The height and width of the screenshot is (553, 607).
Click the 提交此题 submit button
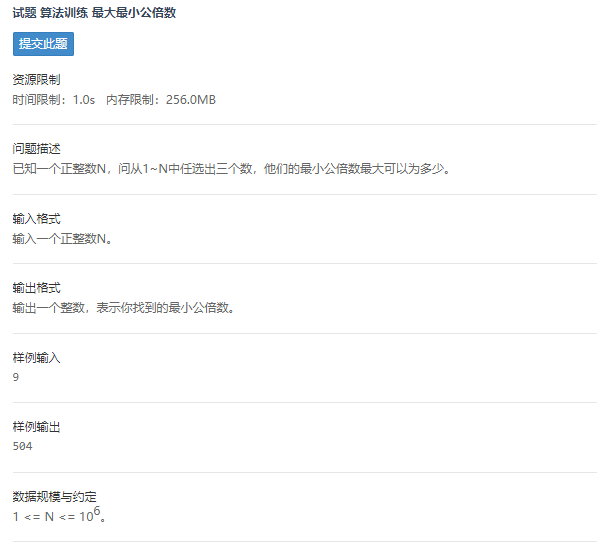[x=43, y=44]
